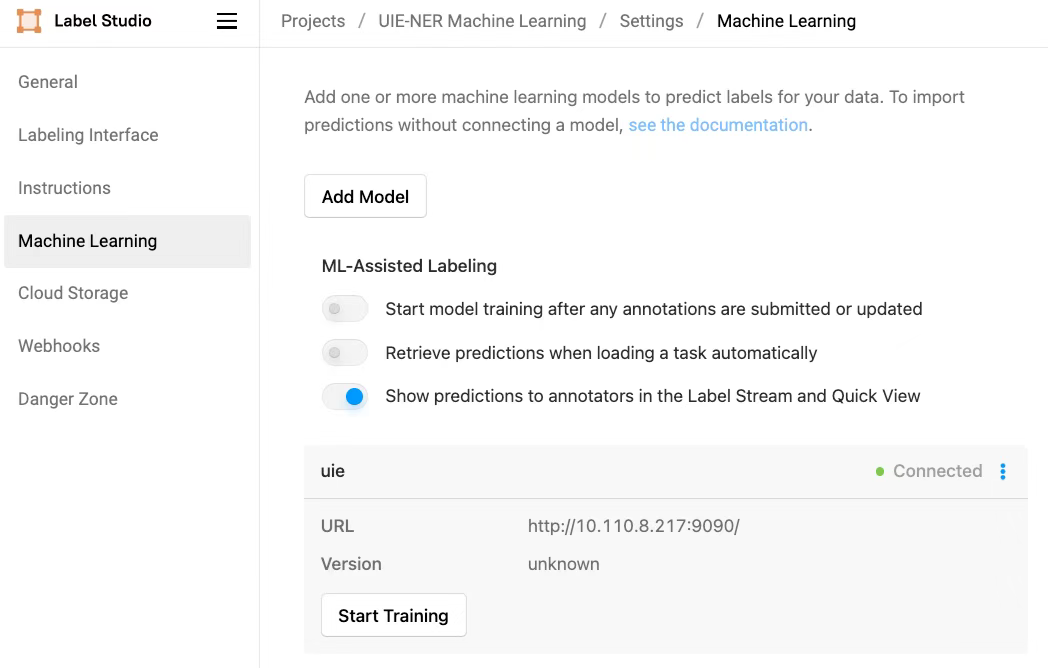Open the see the documentation link
The height and width of the screenshot is (668, 1048).
pyautogui.click(x=718, y=124)
